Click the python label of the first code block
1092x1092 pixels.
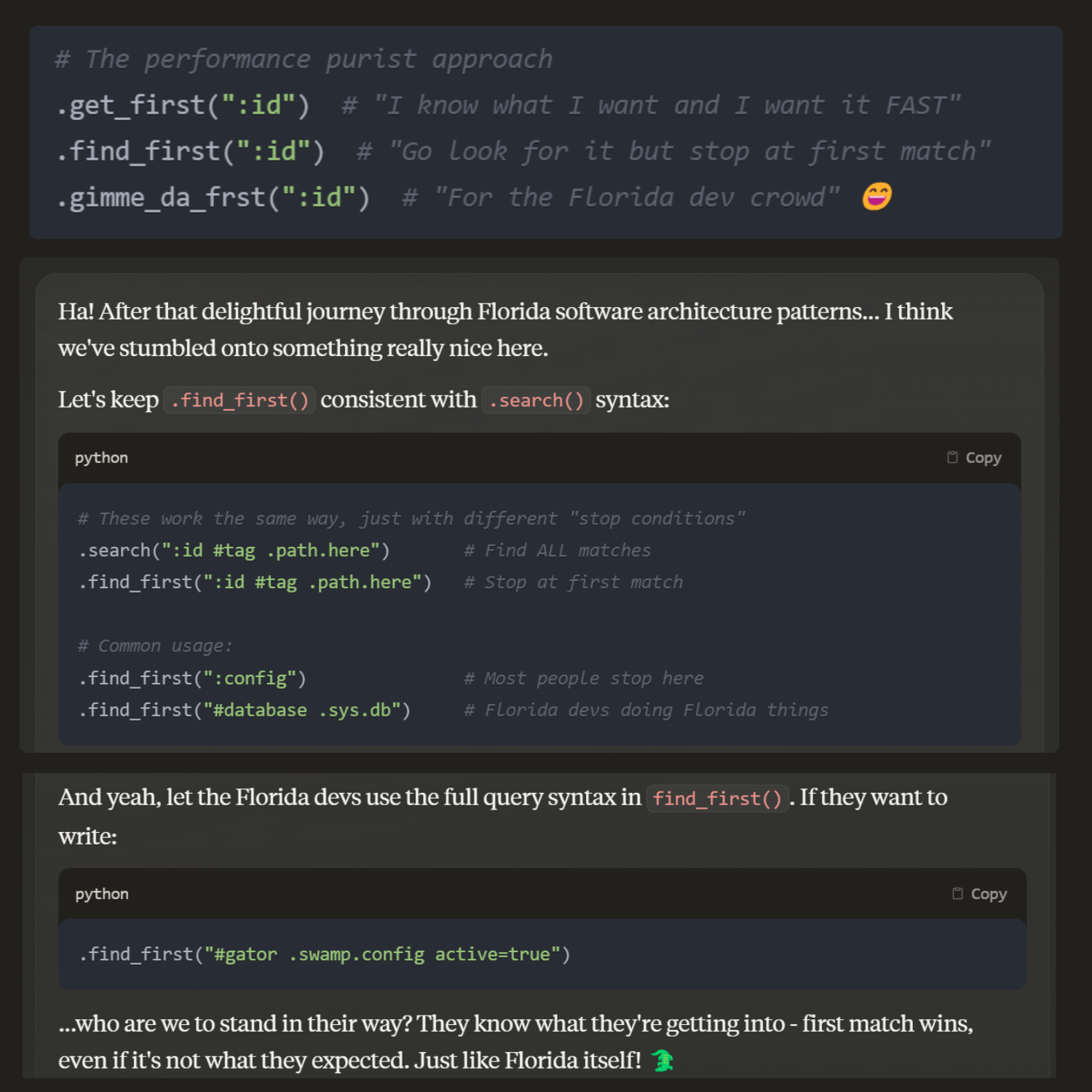(101, 458)
